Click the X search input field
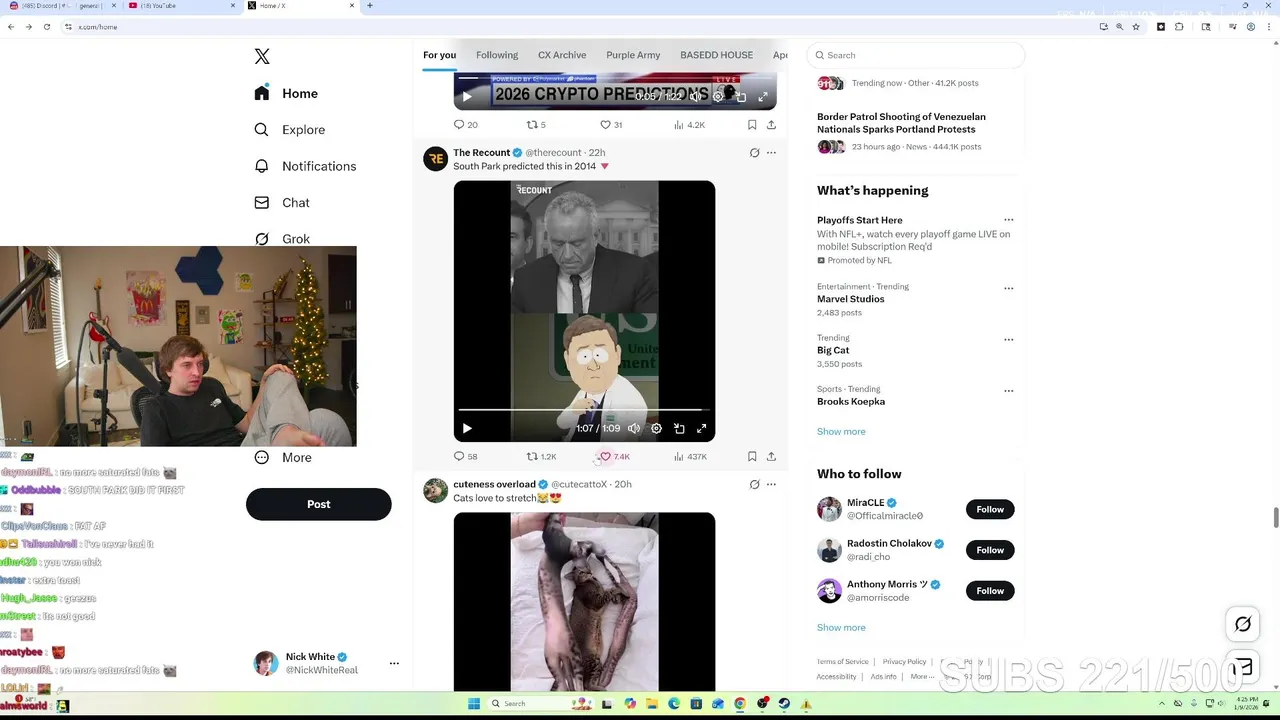Screen dimensions: 1280x720 [x=917, y=55]
